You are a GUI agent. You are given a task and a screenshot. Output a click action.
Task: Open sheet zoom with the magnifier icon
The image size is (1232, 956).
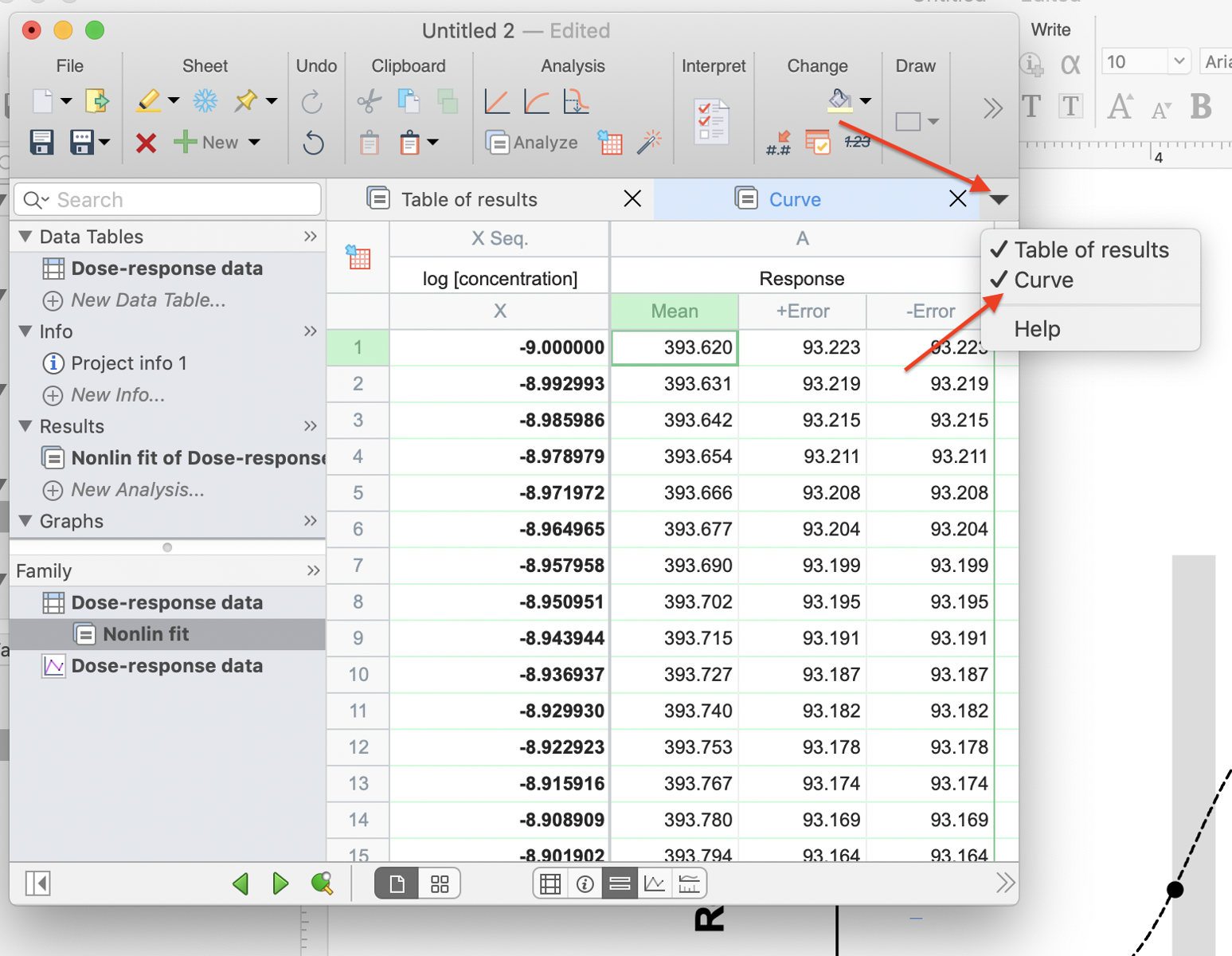[322, 883]
